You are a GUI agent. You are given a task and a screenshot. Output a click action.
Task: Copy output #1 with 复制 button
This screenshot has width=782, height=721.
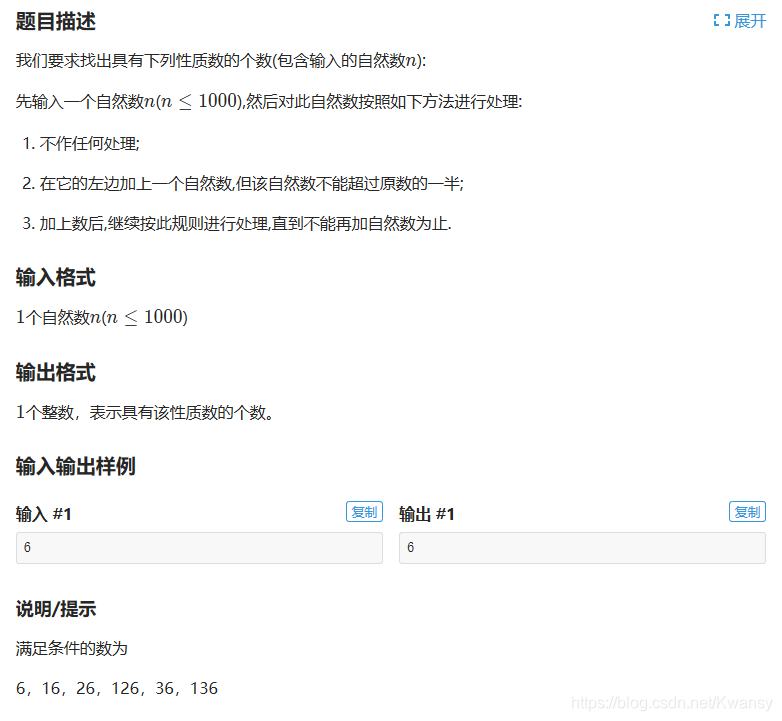[x=747, y=512]
